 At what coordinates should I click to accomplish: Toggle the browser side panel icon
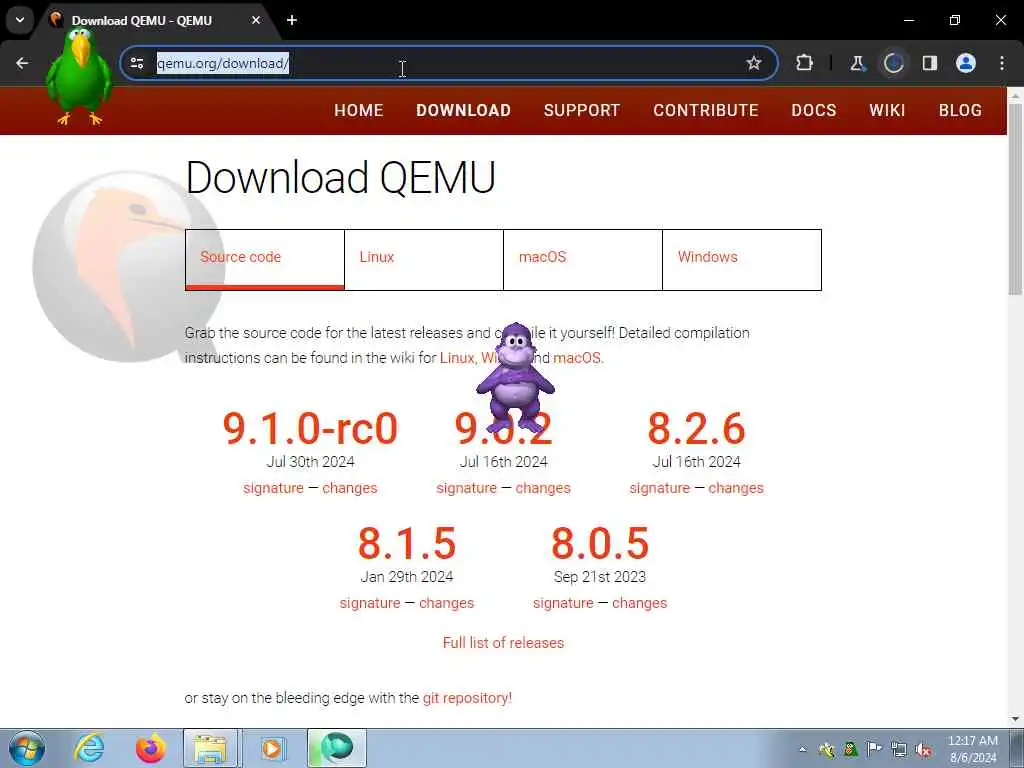point(930,63)
